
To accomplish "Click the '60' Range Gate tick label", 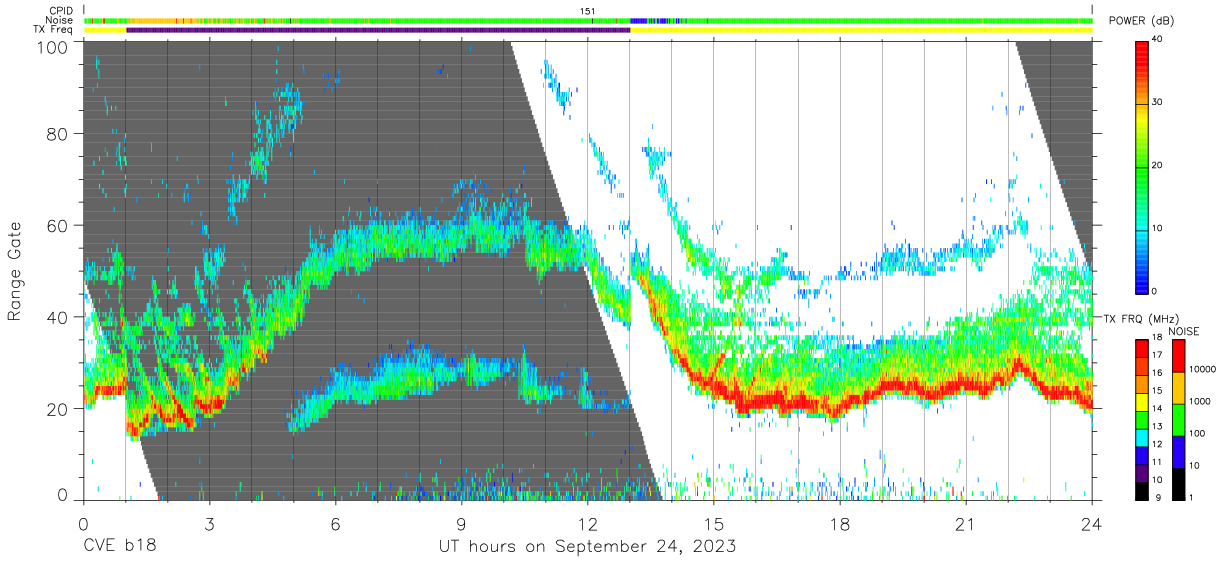I will tap(58, 226).
